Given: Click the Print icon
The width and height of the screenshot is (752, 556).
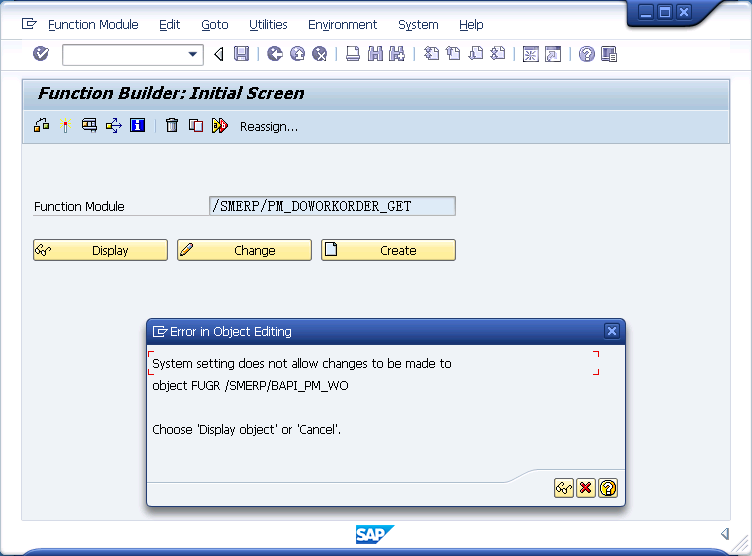Looking at the screenshot, I should pyautogui.click(x=353, y=54).
